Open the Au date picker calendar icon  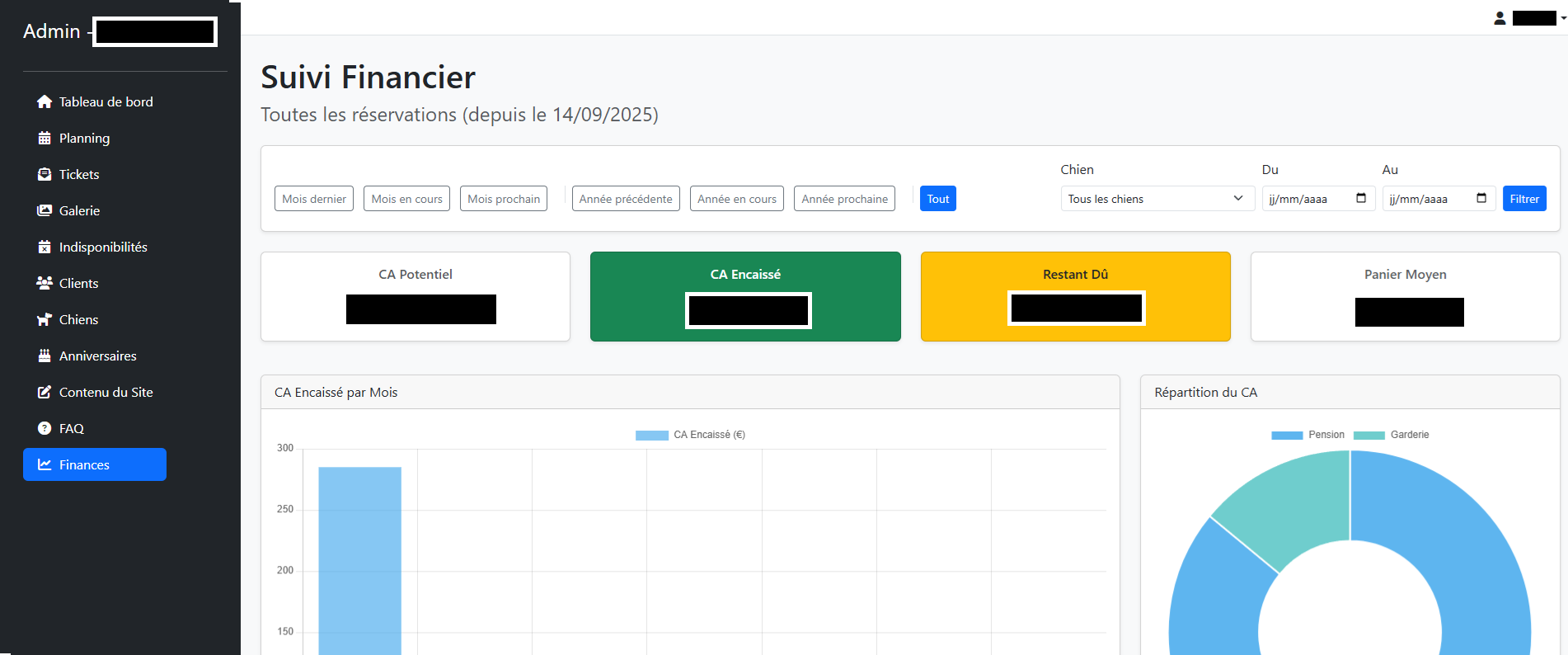pyautogui.click(x=1481, y=198)
